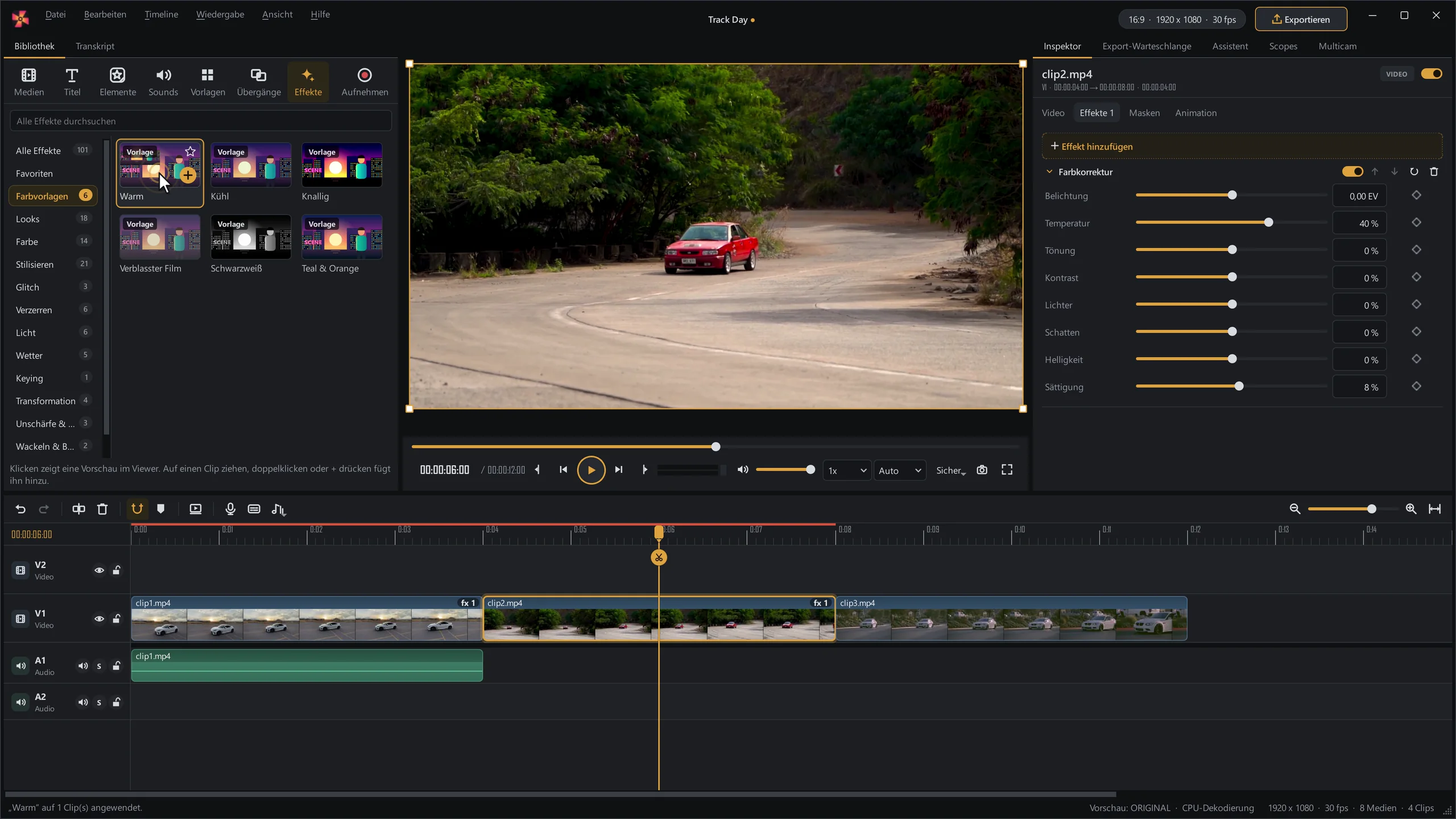Viewport: 1456px width, 819px height.
Task: Enter fullscreen viewer mode
Action: click(1007, 470)
